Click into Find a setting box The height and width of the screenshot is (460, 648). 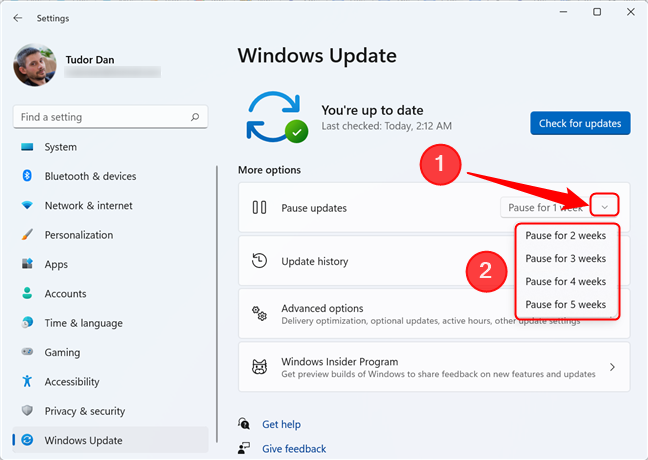click(x=110, y=117)
